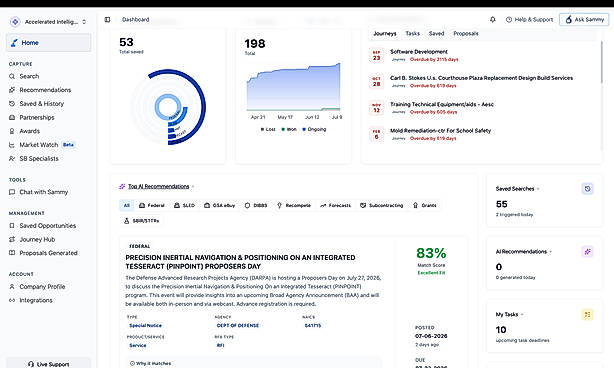Toggle the Ongoing legend item

314,129
